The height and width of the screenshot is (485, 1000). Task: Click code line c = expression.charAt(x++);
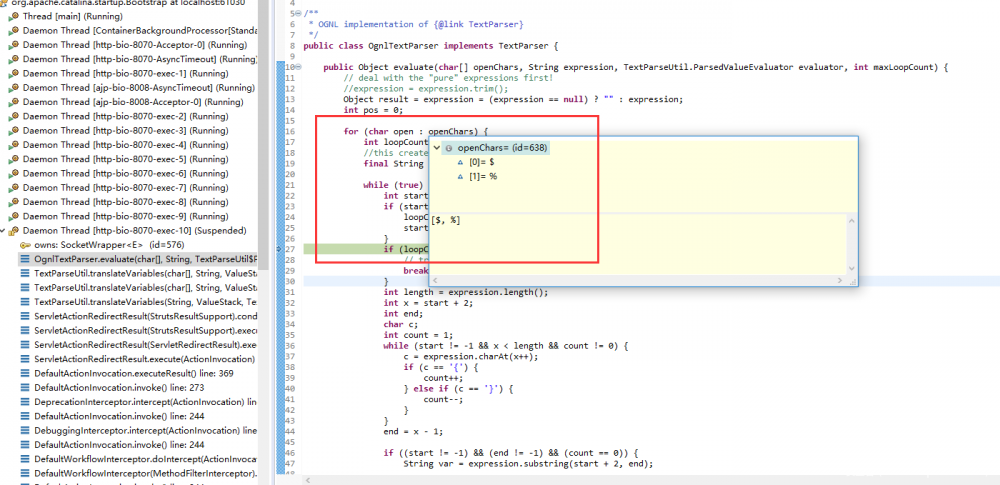pyautogui.click(x=471, y=357)
